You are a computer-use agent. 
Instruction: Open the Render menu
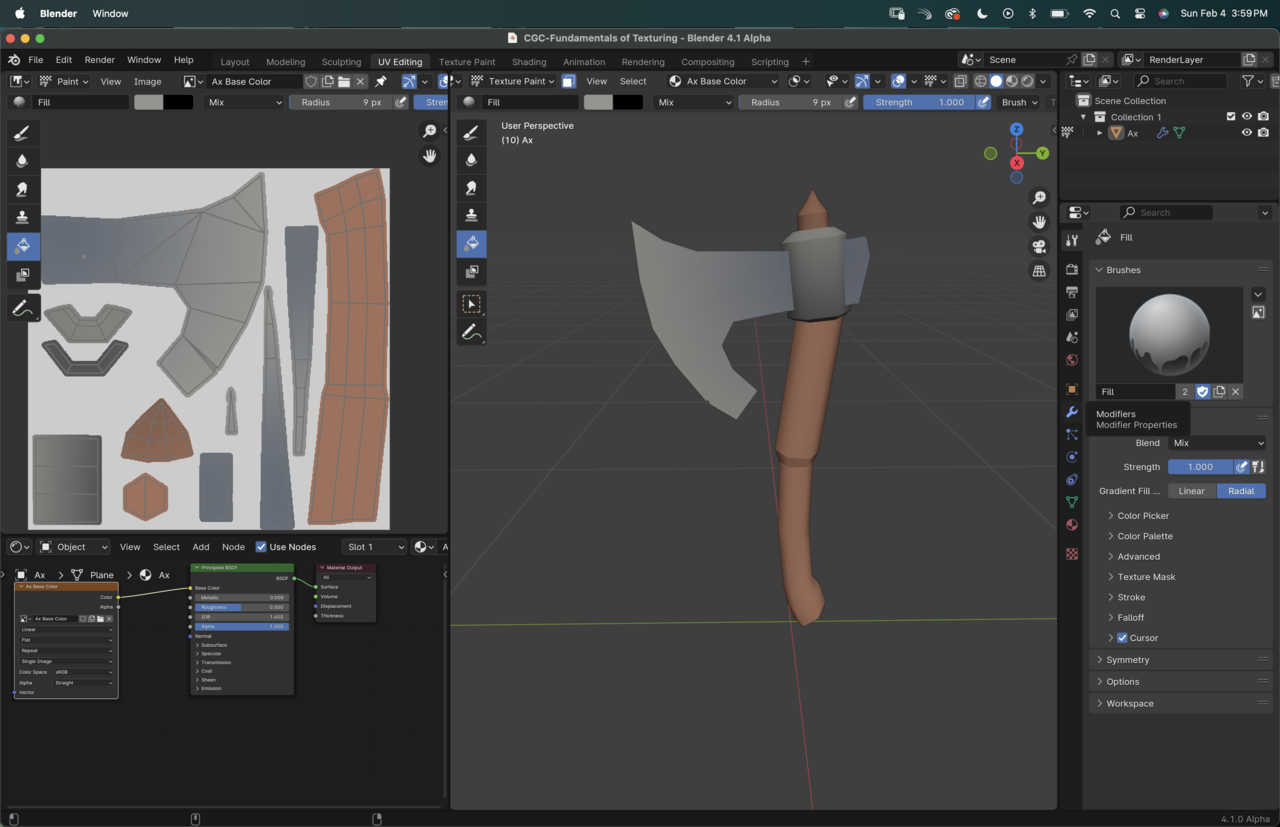pyautogui.click(x=99, y=60)
